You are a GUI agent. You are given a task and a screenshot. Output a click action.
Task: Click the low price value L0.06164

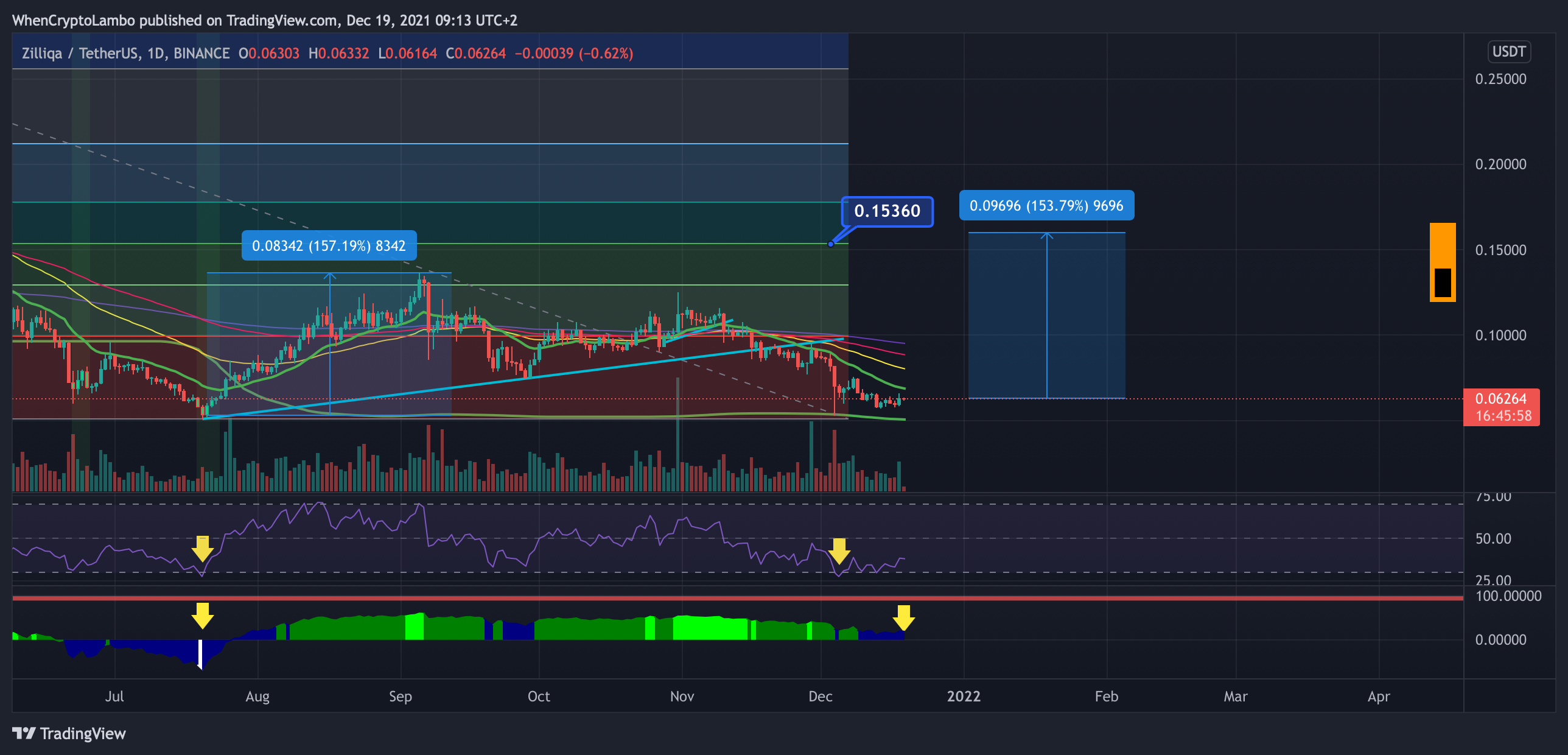(407, 54)
